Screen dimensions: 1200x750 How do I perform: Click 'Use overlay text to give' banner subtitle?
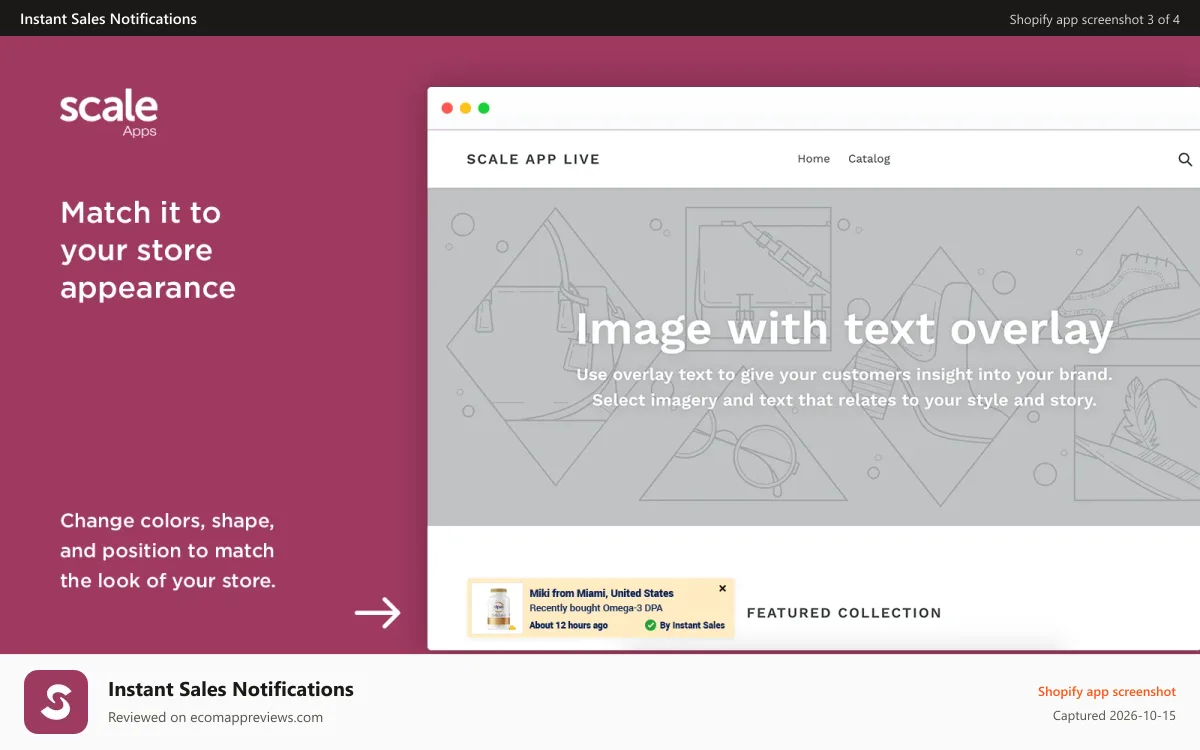click(844, 387)
